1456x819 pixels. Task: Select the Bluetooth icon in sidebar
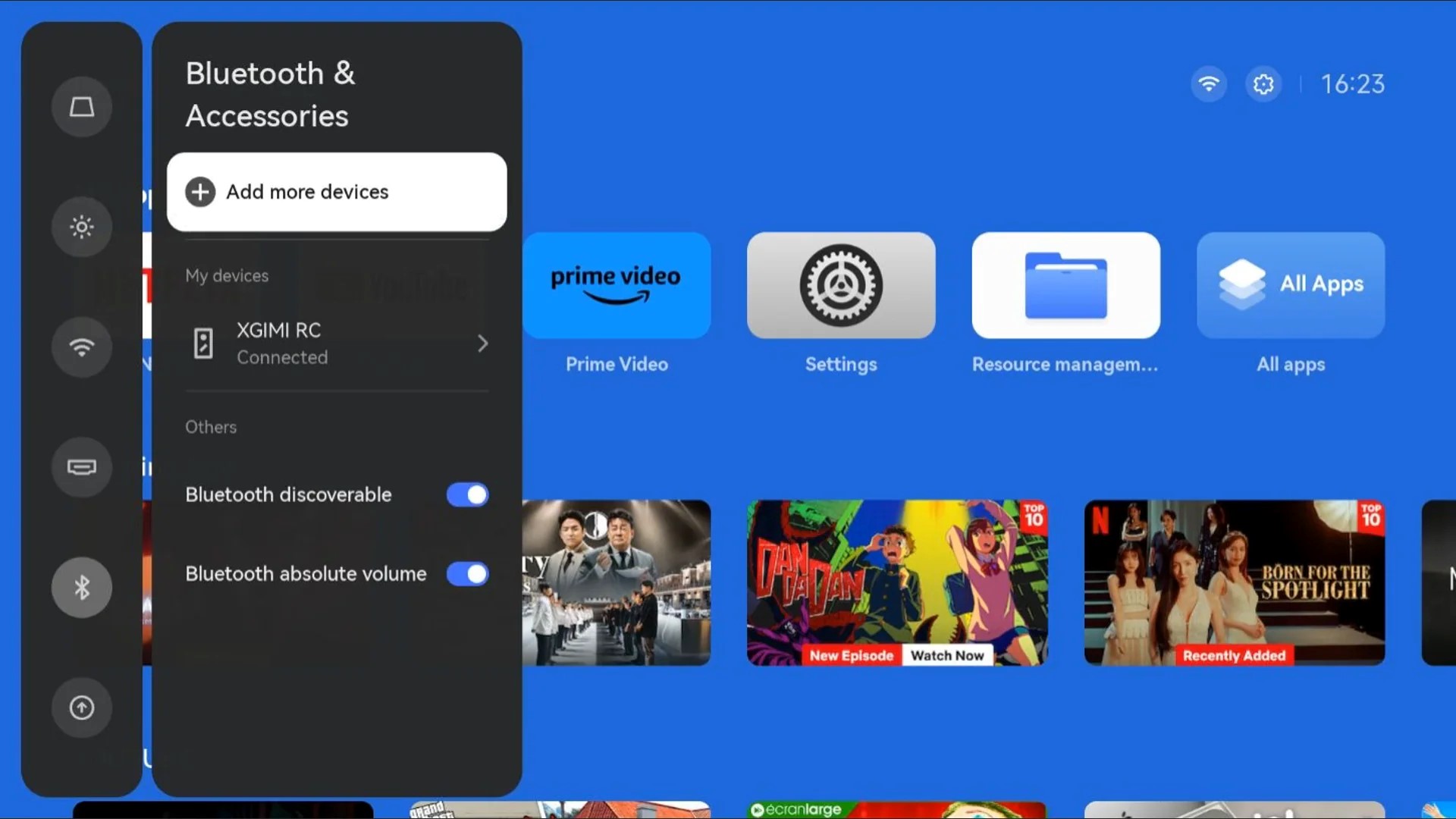pos(82,588)
